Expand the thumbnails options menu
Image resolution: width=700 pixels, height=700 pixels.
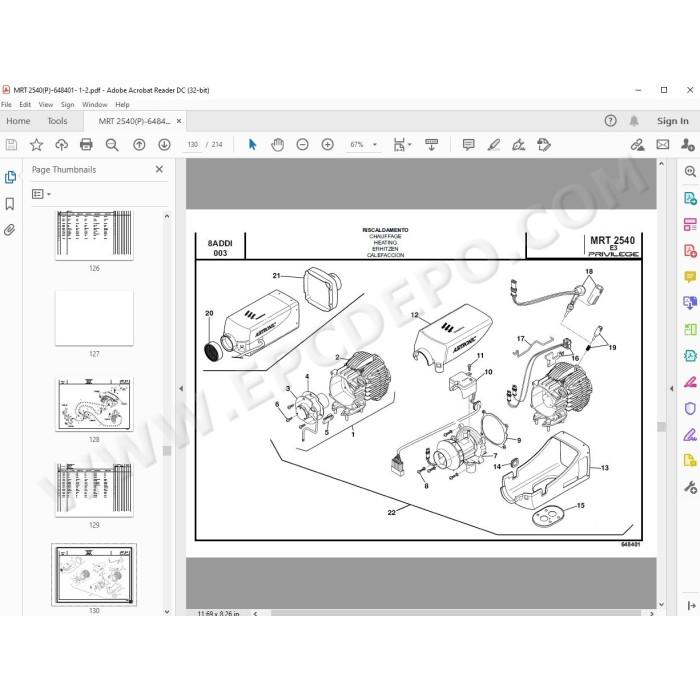pyautogui.click(x=42, y=194)
